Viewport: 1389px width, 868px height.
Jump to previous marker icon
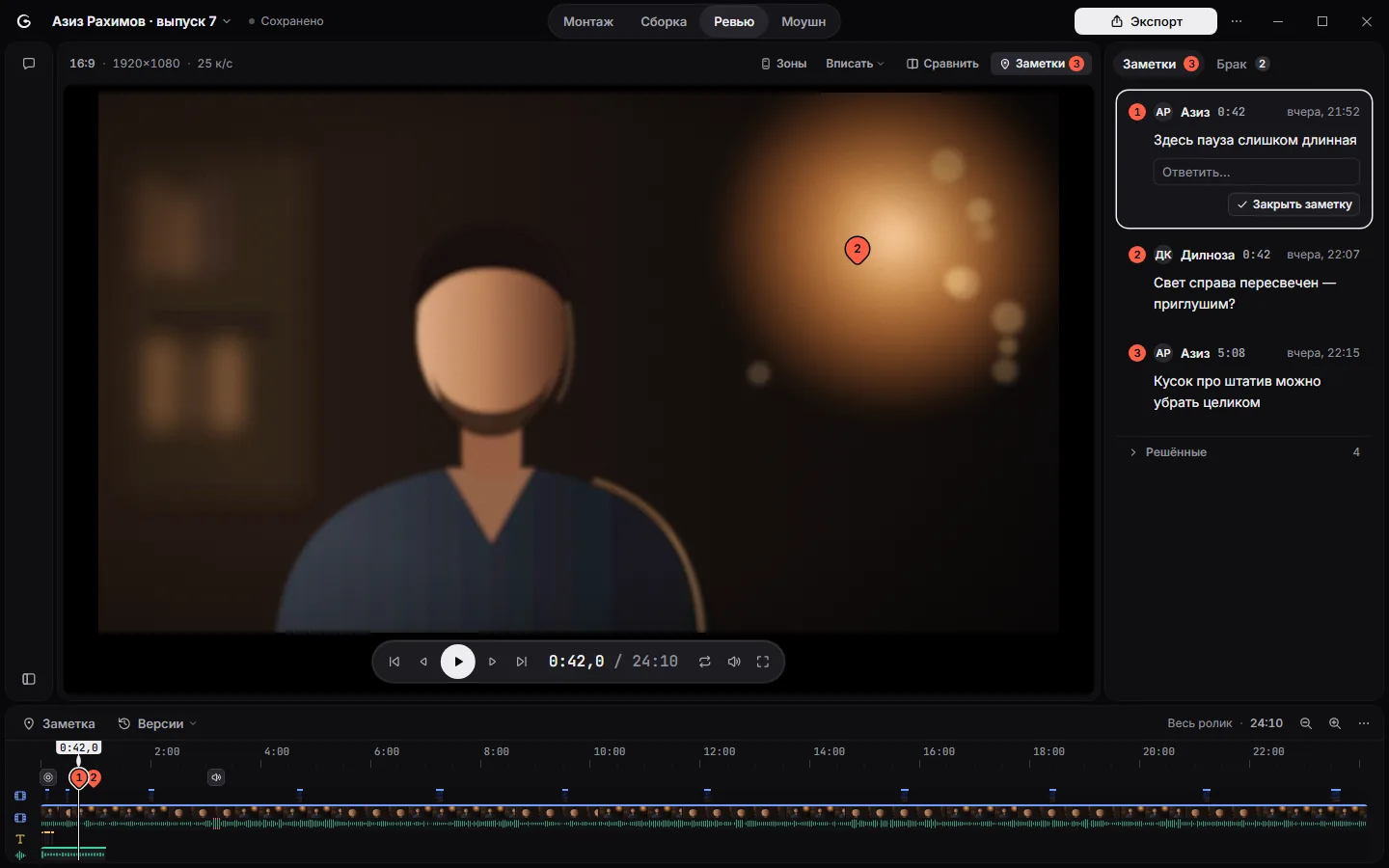pos(395,662)
